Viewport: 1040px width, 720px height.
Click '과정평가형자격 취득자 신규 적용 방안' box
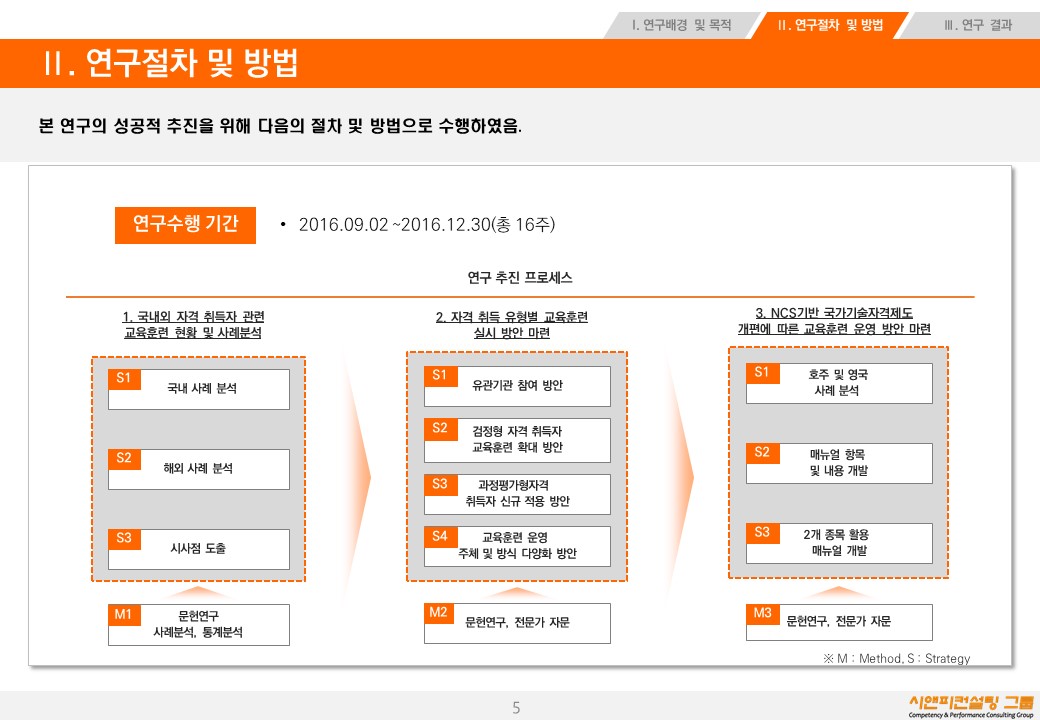[x=517, y=494]
